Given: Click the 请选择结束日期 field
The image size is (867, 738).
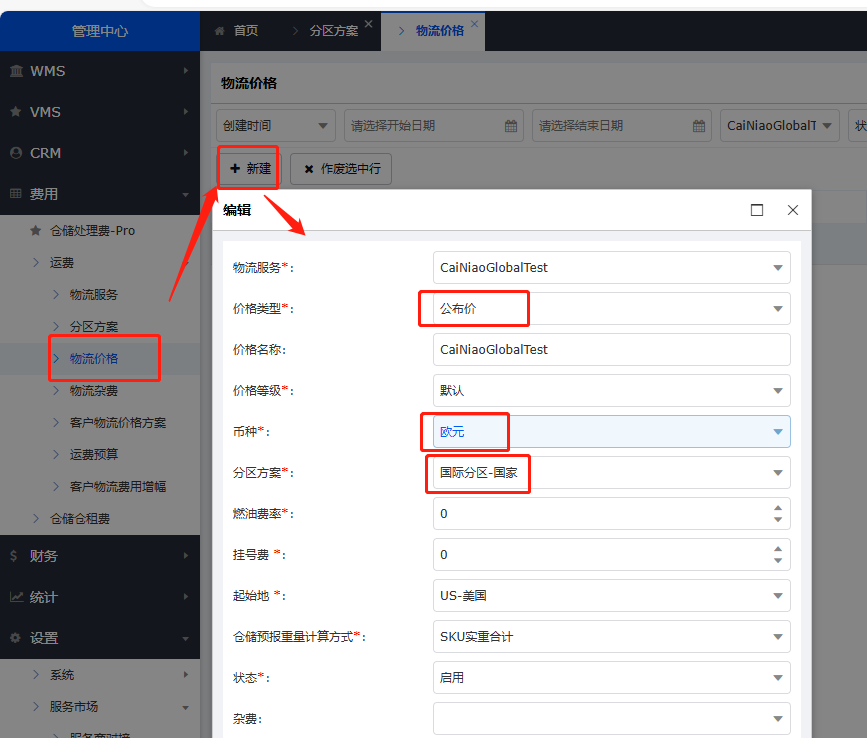Looking at the screenshot, I should pos(622,125).
